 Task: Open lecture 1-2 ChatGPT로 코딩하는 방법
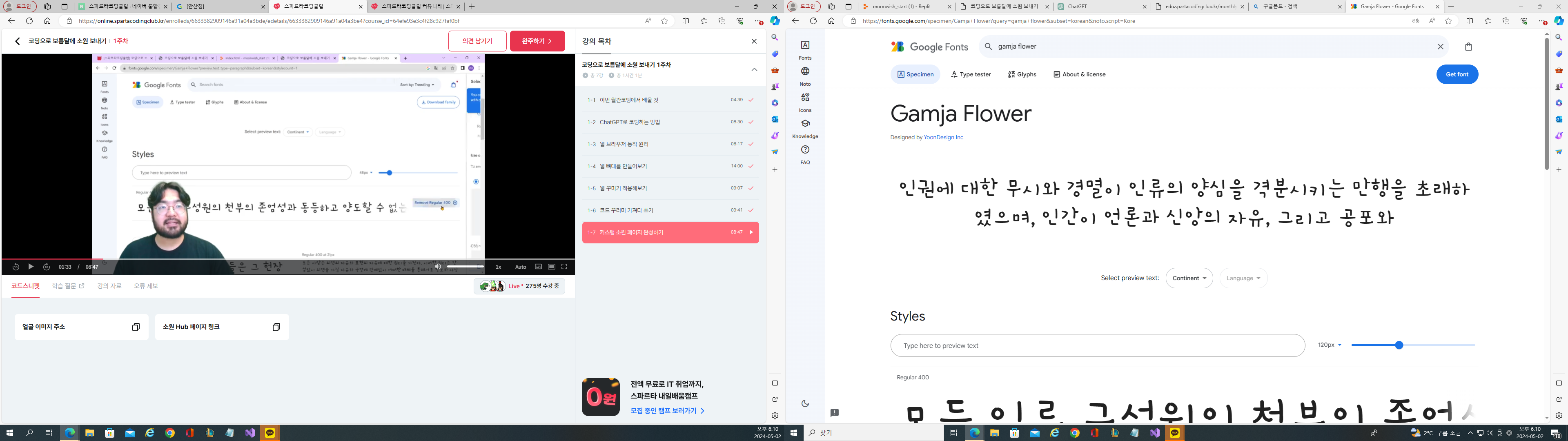(x=670, y=122)
